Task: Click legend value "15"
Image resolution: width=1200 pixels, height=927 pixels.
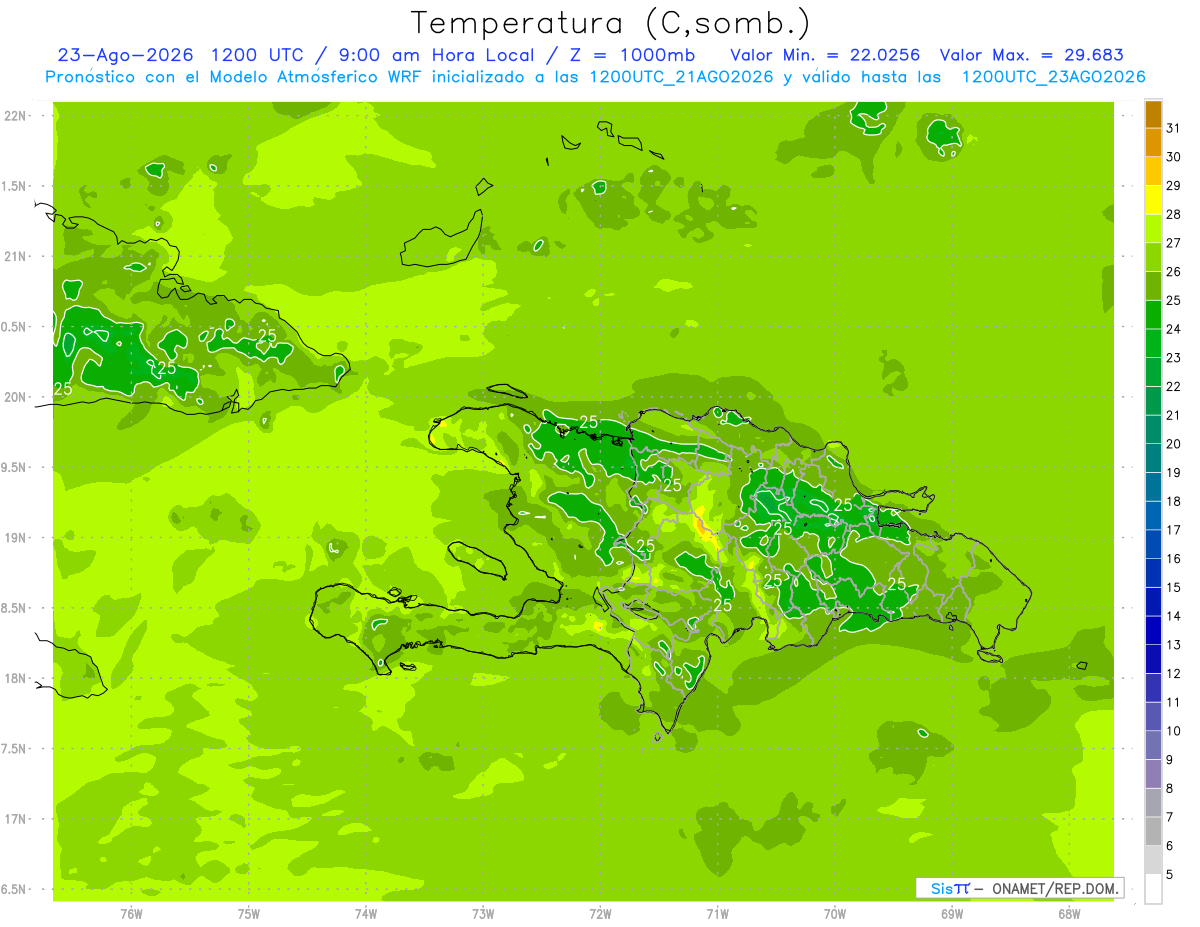Action: tap(1174, 587)
